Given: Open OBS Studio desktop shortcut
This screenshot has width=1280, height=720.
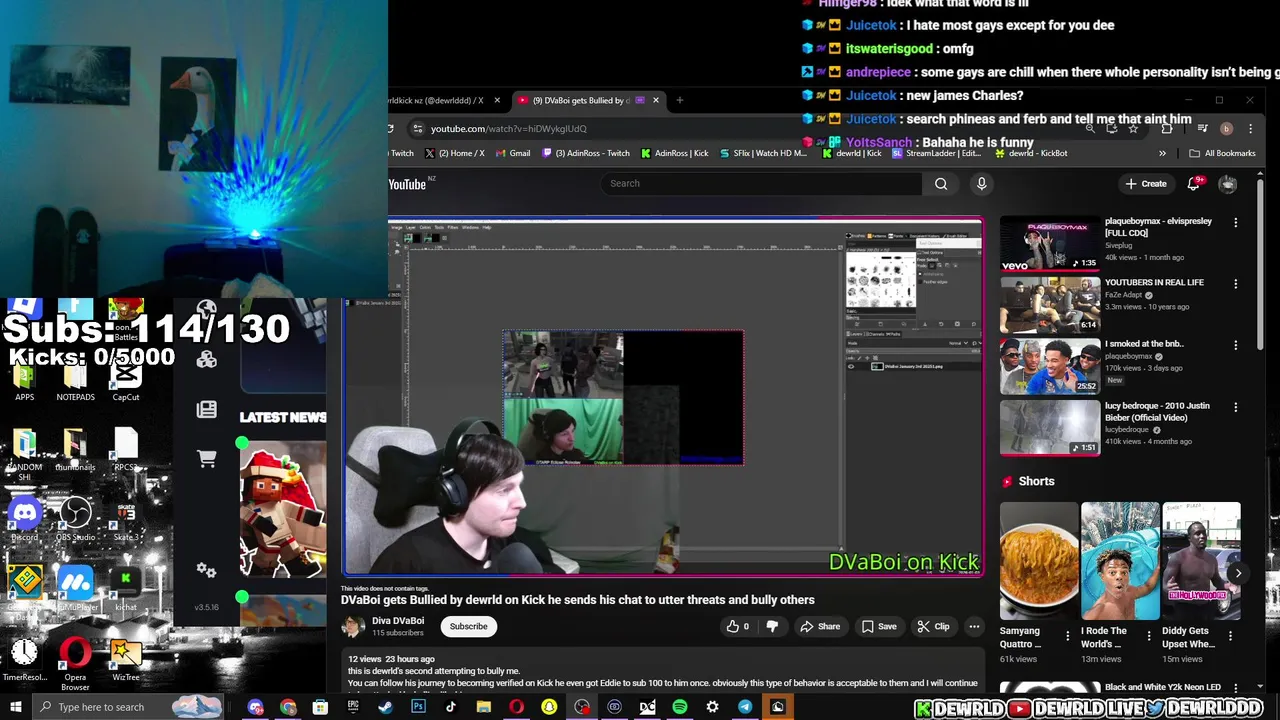Looking at the screenshot, I should click(75, 519).
